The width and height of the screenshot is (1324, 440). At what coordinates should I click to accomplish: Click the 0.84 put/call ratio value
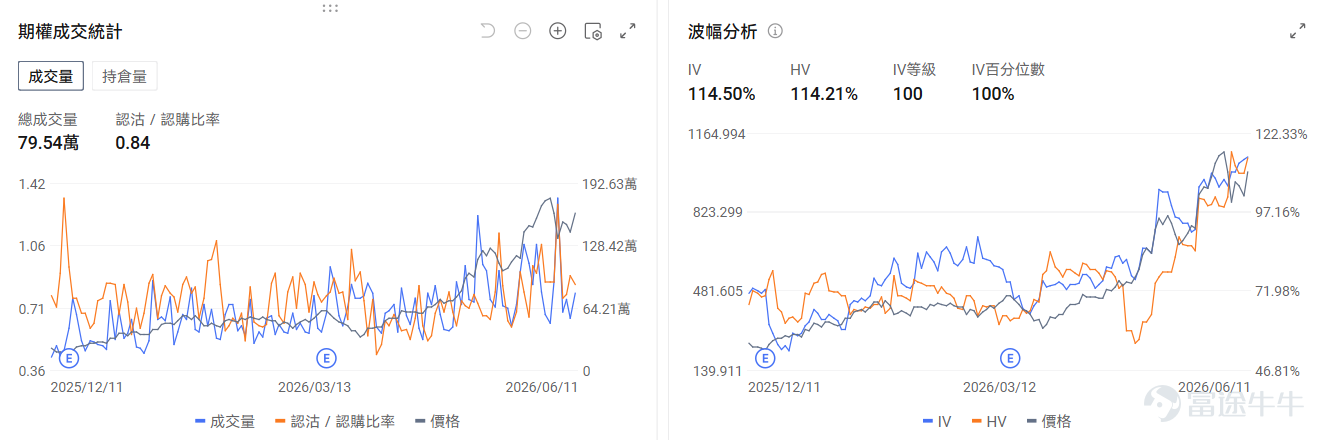[132, 142]
